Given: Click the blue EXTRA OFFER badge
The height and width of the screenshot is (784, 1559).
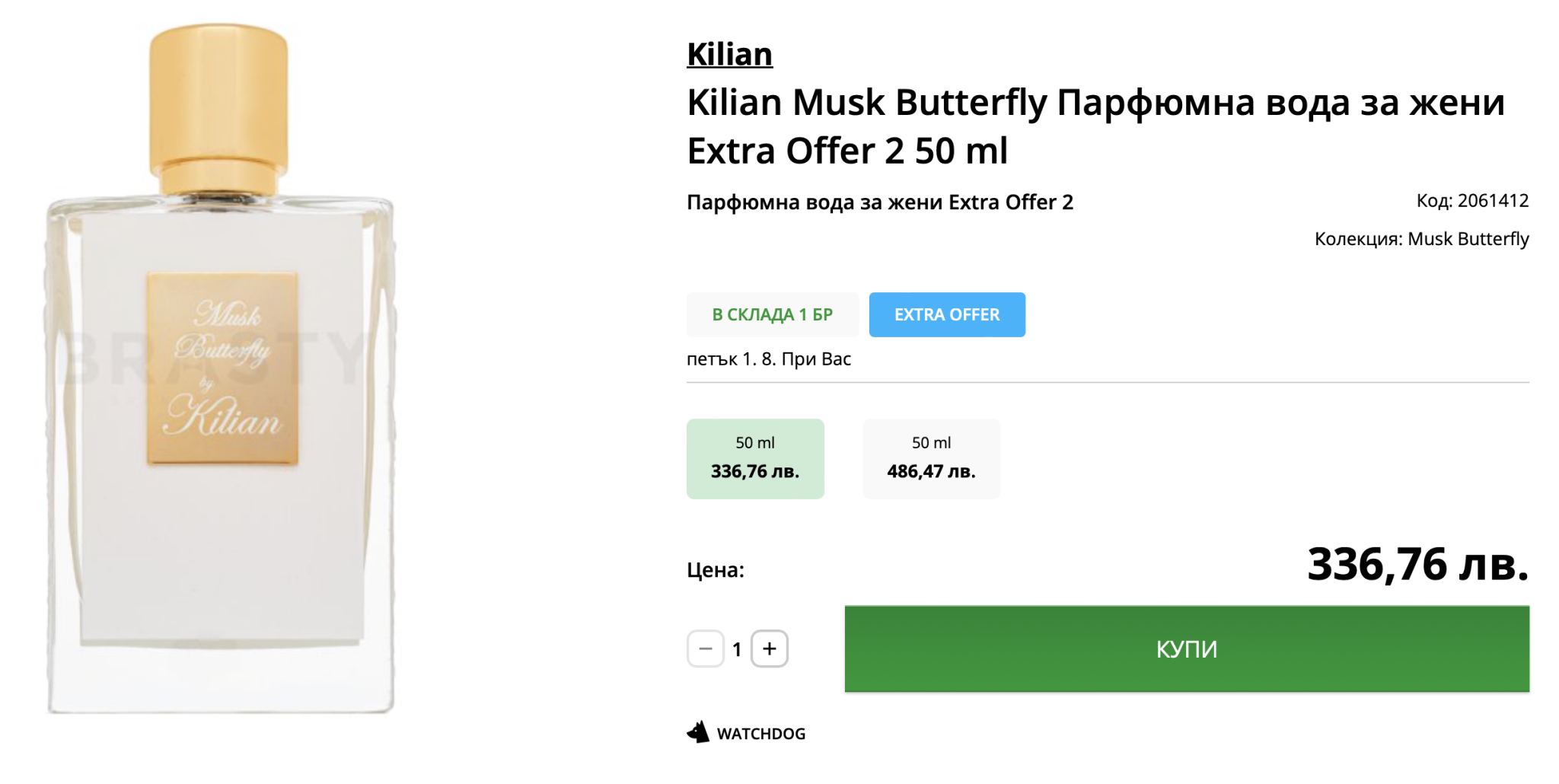Looking at the screenshot, I should point(947,314).
